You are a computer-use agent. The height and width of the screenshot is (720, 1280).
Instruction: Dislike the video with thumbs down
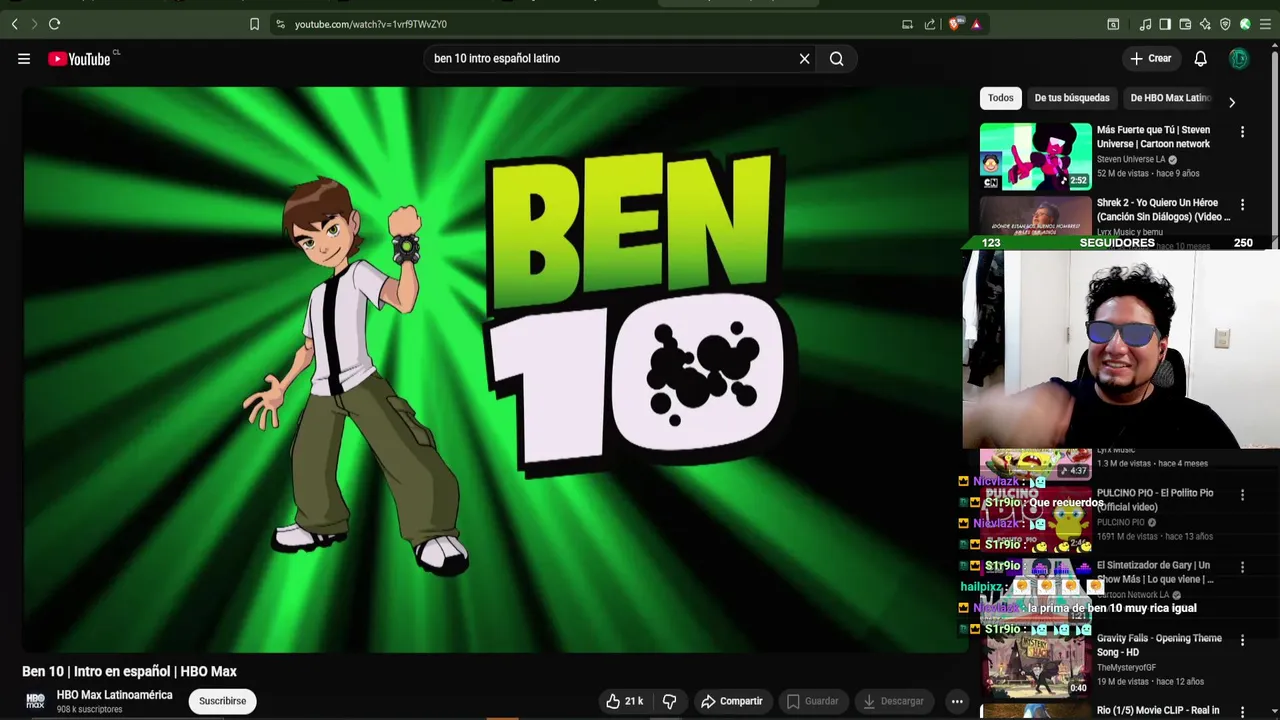[x=670, y=701]
